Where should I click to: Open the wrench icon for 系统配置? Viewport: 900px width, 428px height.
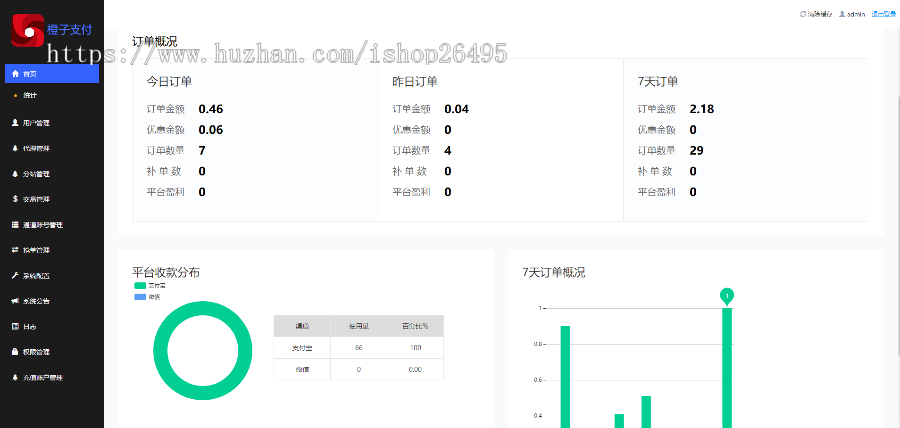pos(15,275)
